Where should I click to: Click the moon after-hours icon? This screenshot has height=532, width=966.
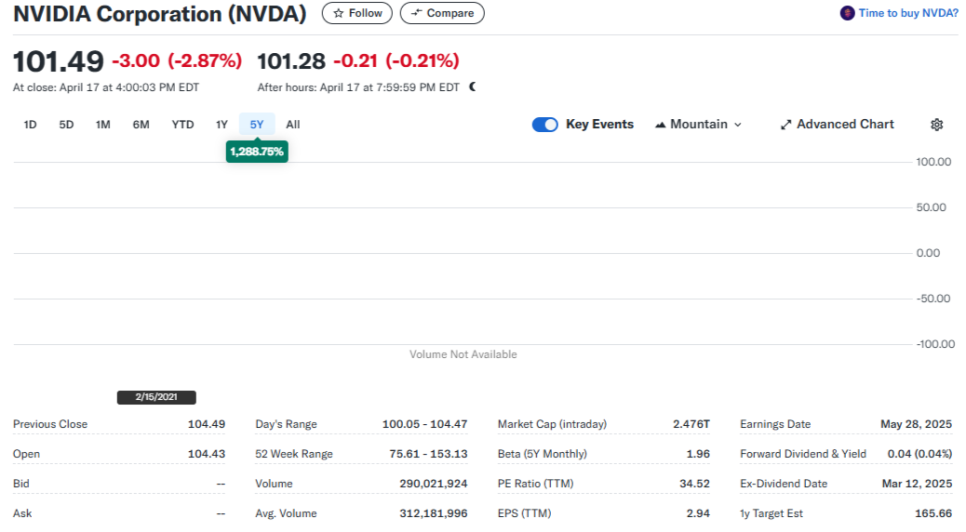473,87
